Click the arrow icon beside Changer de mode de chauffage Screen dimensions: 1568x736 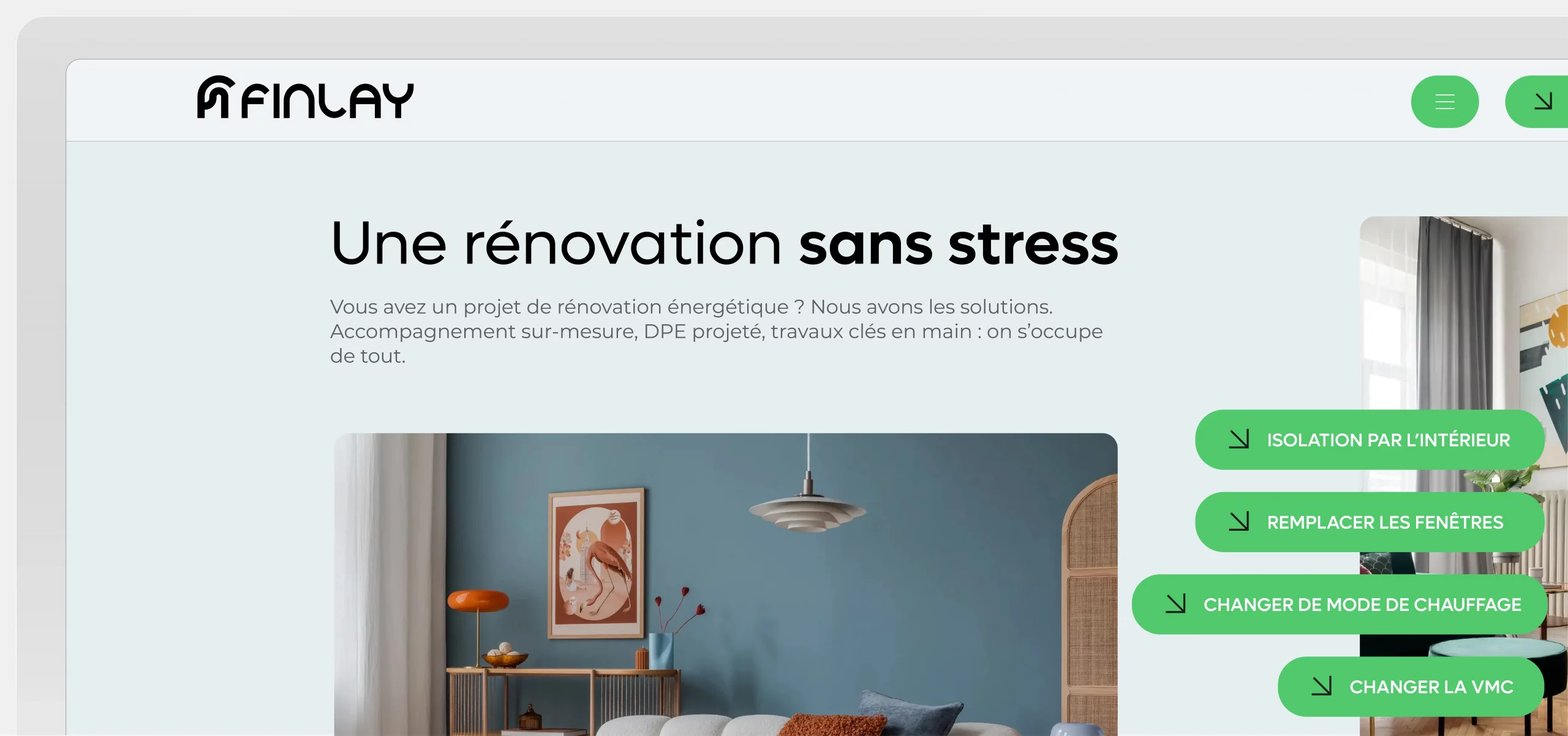pyautogui.click(x=1175, y=604)
